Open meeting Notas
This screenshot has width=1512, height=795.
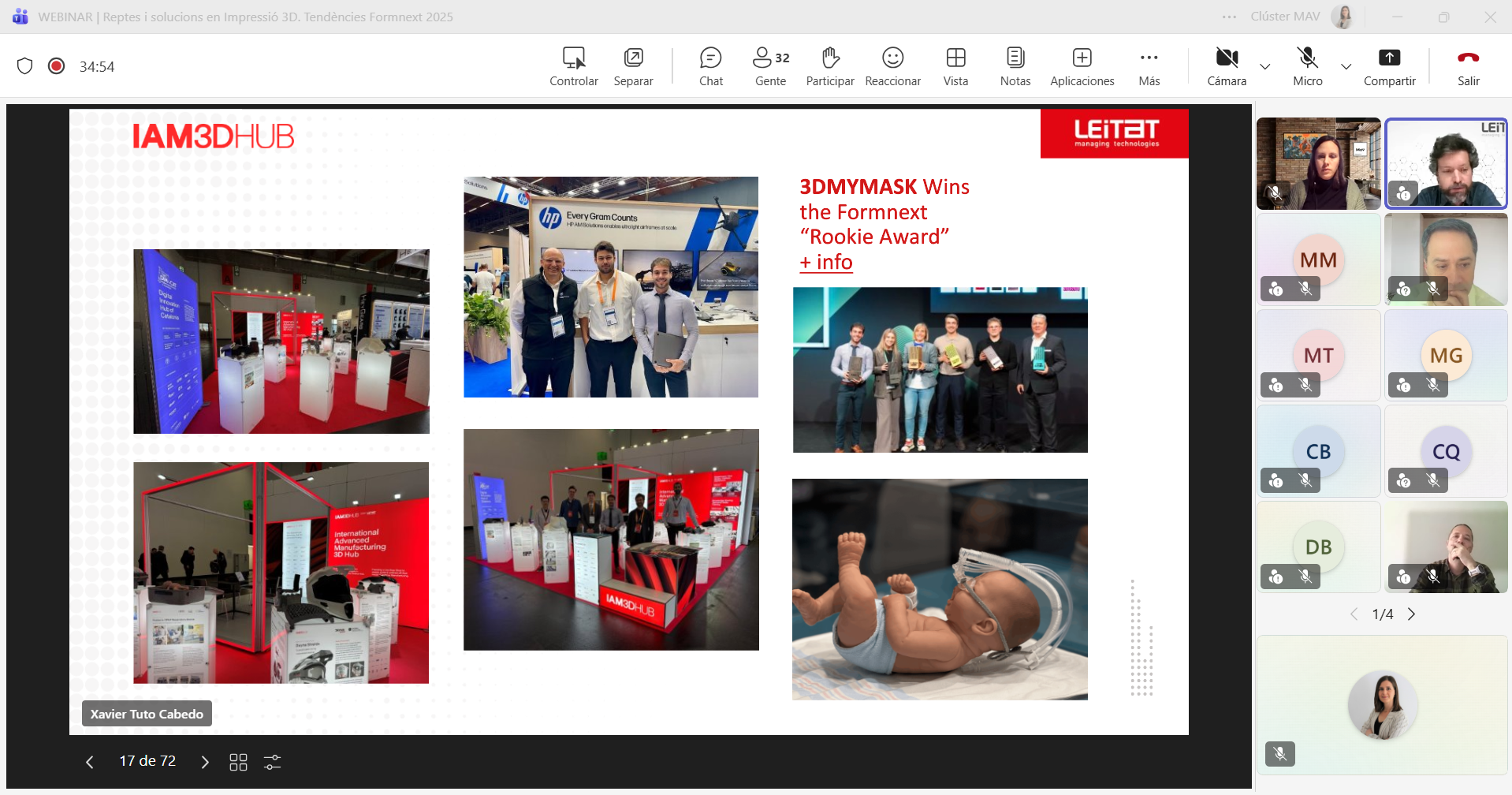(x=1015, y=66)
